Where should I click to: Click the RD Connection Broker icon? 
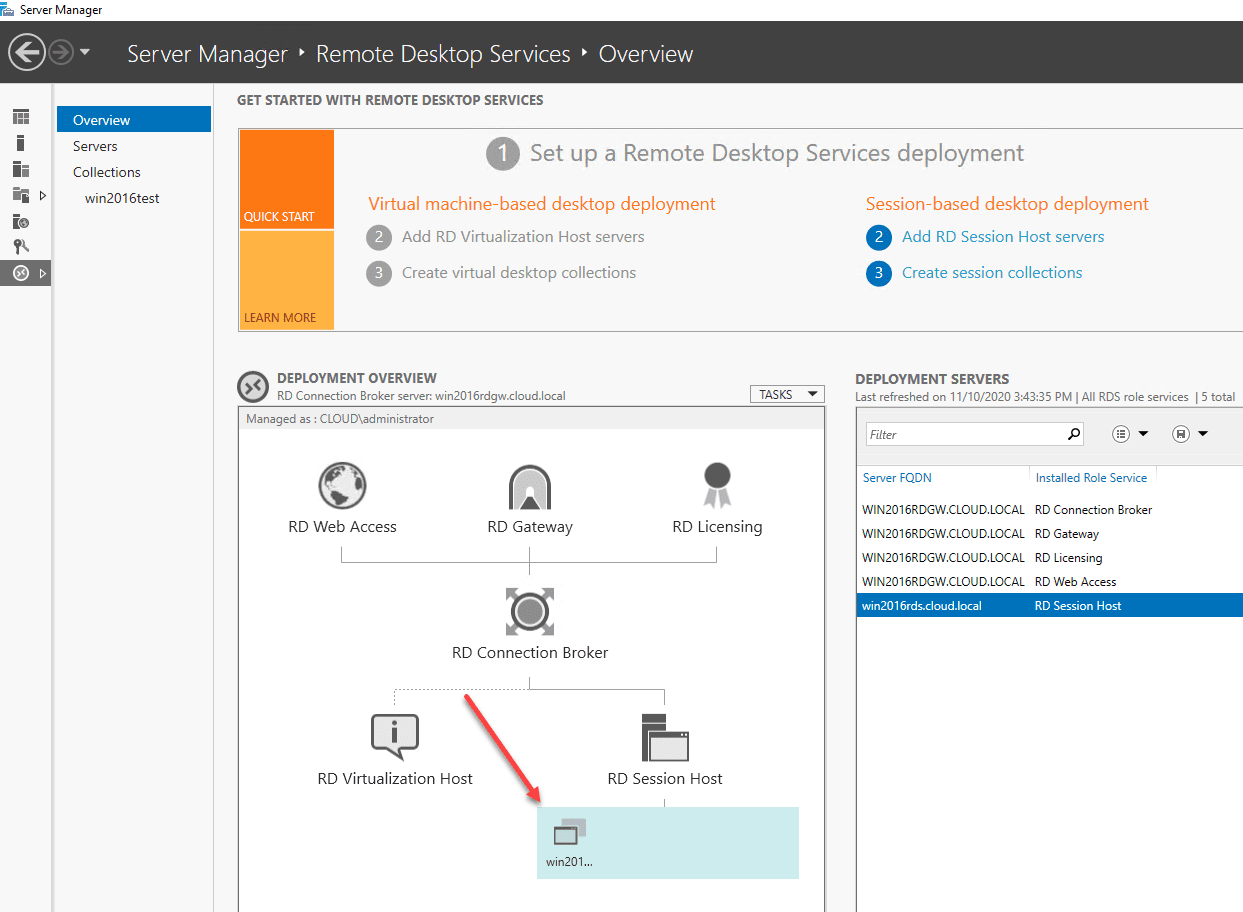pos(529,611)
